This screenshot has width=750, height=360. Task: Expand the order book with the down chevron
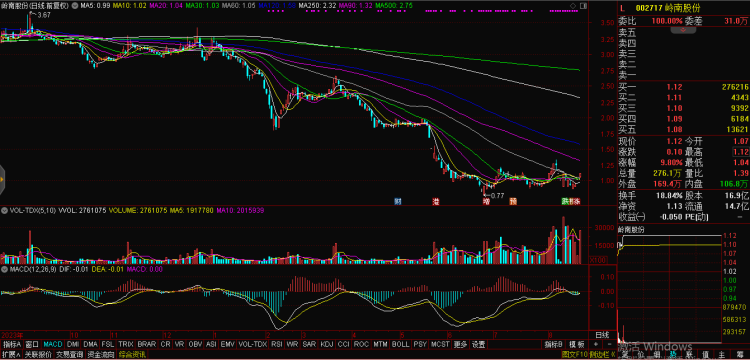point(683,30)
